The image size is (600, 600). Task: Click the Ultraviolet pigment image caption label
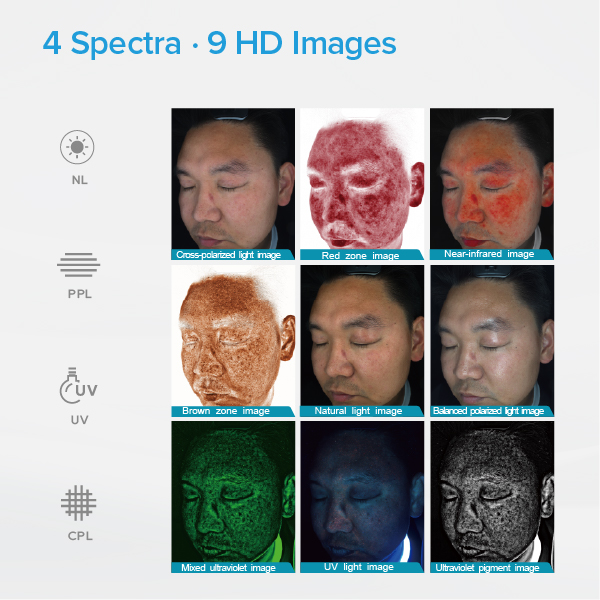487,567
